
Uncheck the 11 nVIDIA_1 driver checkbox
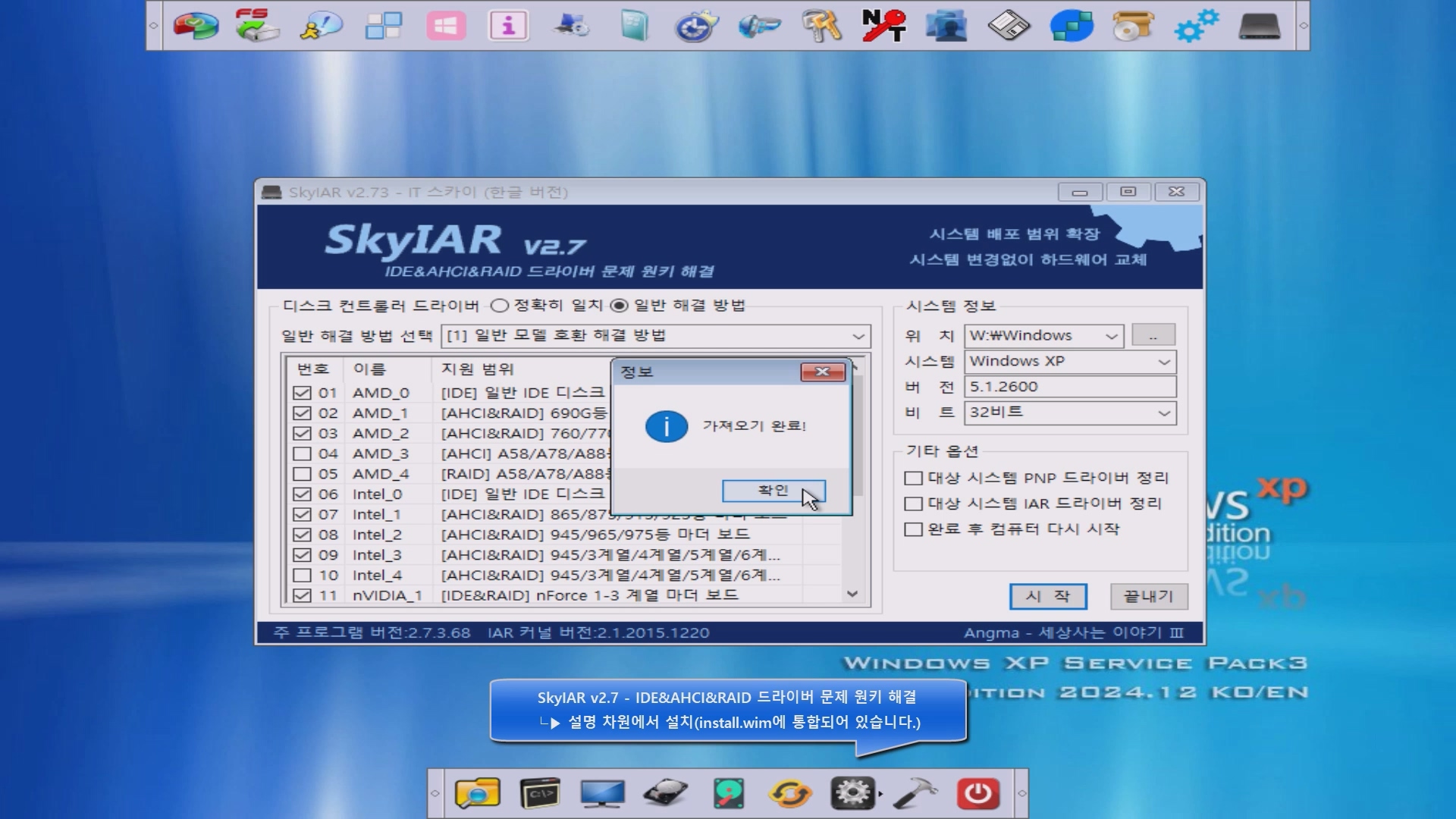[302, 595]
